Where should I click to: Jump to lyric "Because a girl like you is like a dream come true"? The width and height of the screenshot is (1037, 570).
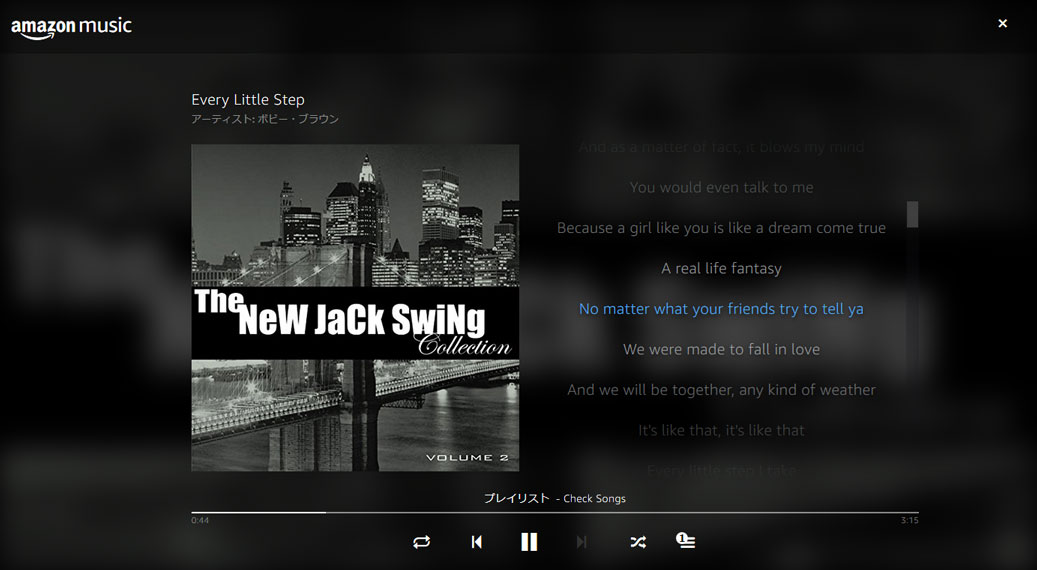pyautogui.click(x=722, y=228)
